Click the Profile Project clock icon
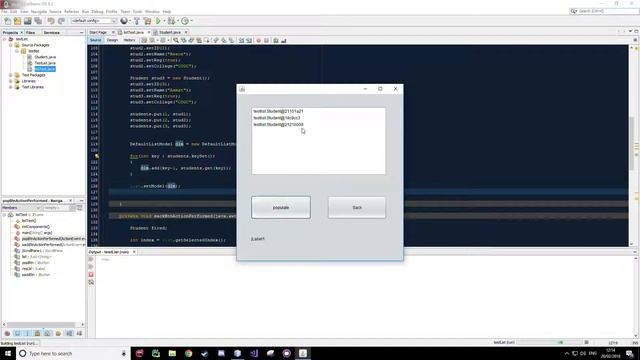 185,21
